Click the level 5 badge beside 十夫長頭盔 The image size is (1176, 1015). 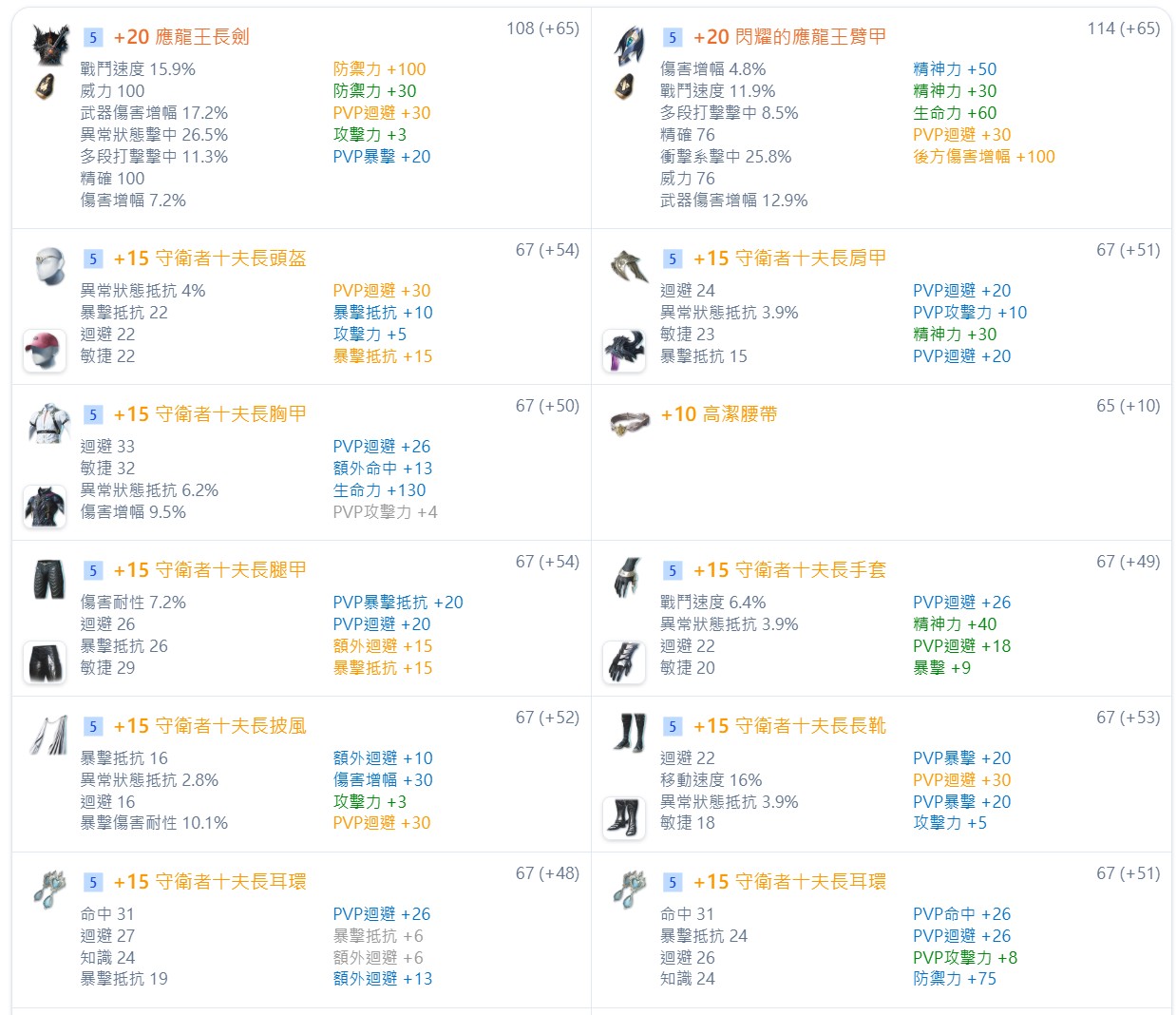92,259
